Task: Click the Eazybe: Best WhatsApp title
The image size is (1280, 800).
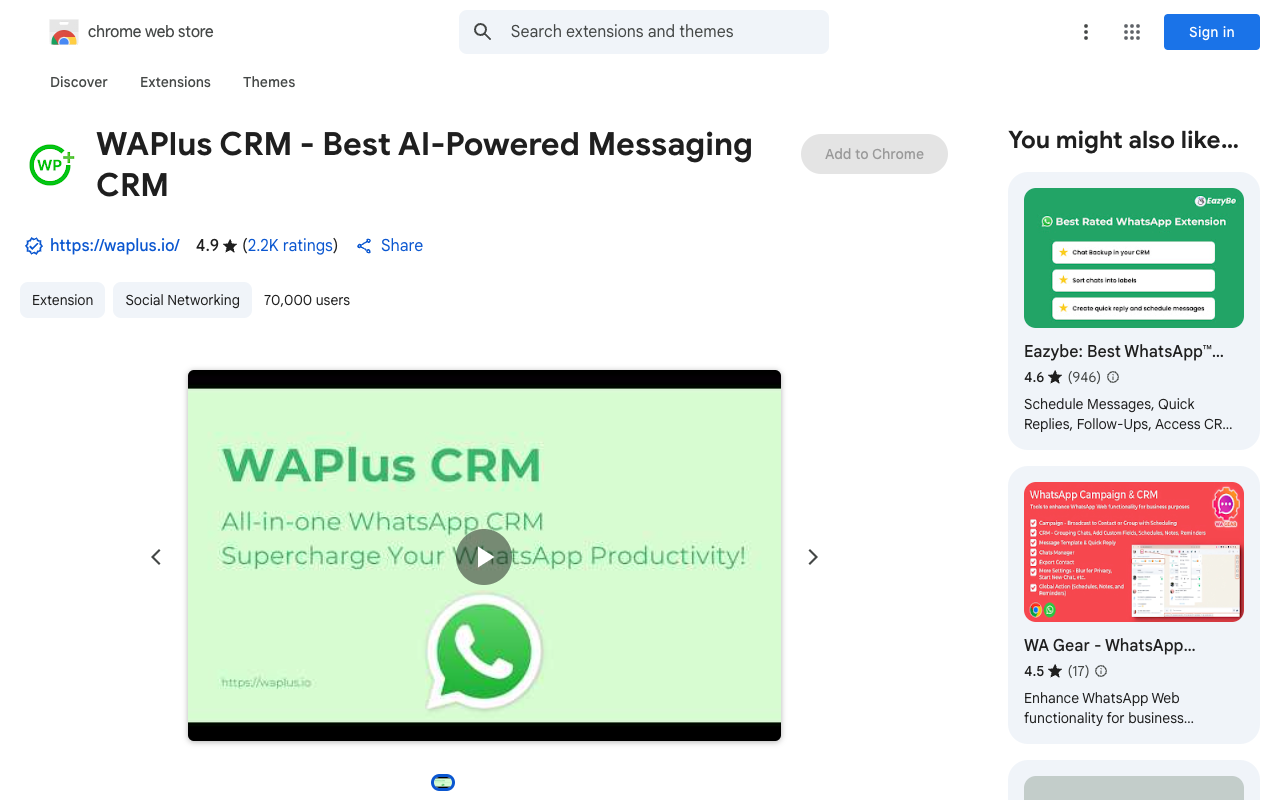Action: 1124,351
